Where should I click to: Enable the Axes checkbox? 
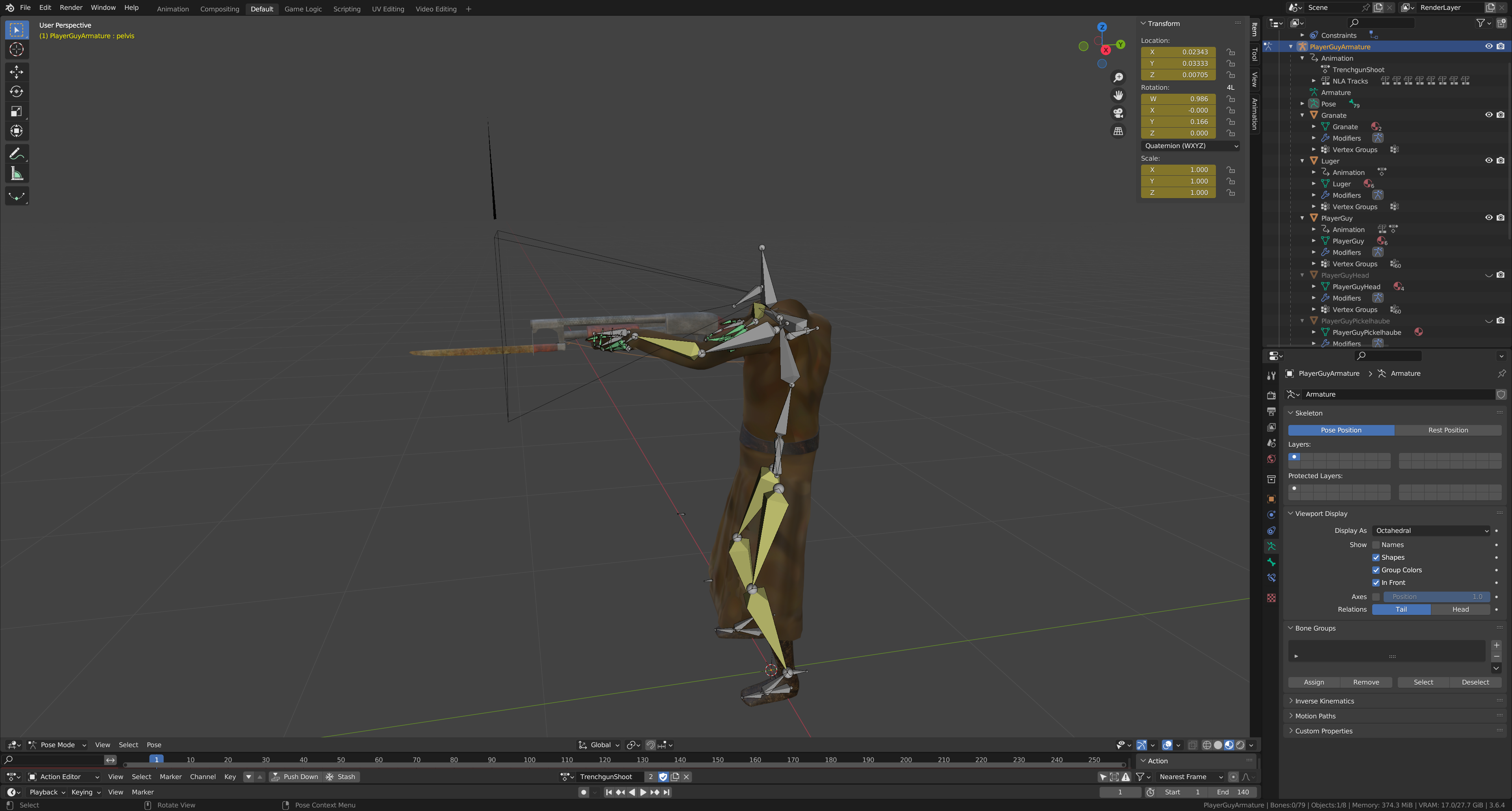tap(1376, 597)
